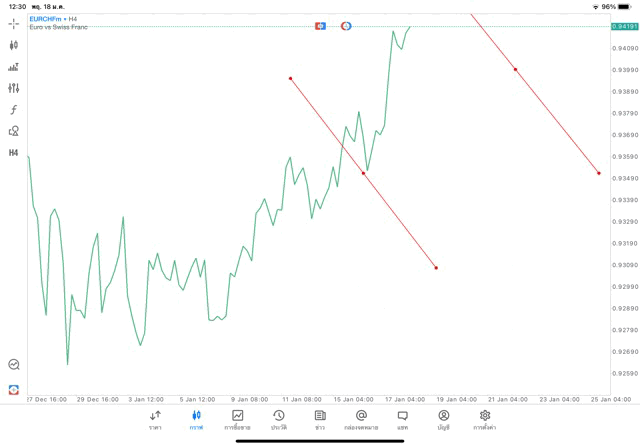The image size is (640, 447).
Task: Open the ประวัติ (History) tab
Action: 279,420
